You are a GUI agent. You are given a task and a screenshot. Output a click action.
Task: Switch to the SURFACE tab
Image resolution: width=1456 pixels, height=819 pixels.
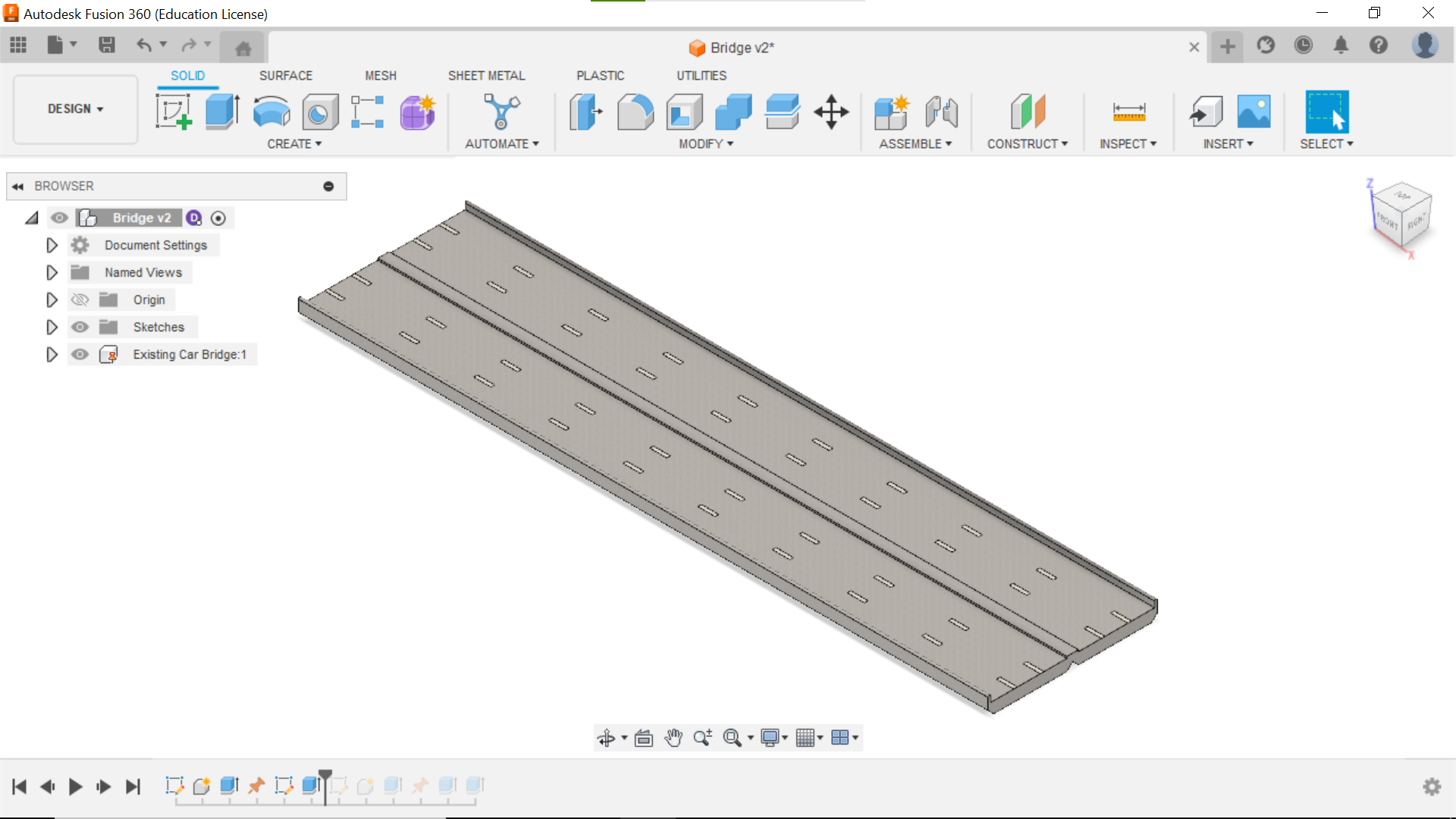(x=285, y=76)
